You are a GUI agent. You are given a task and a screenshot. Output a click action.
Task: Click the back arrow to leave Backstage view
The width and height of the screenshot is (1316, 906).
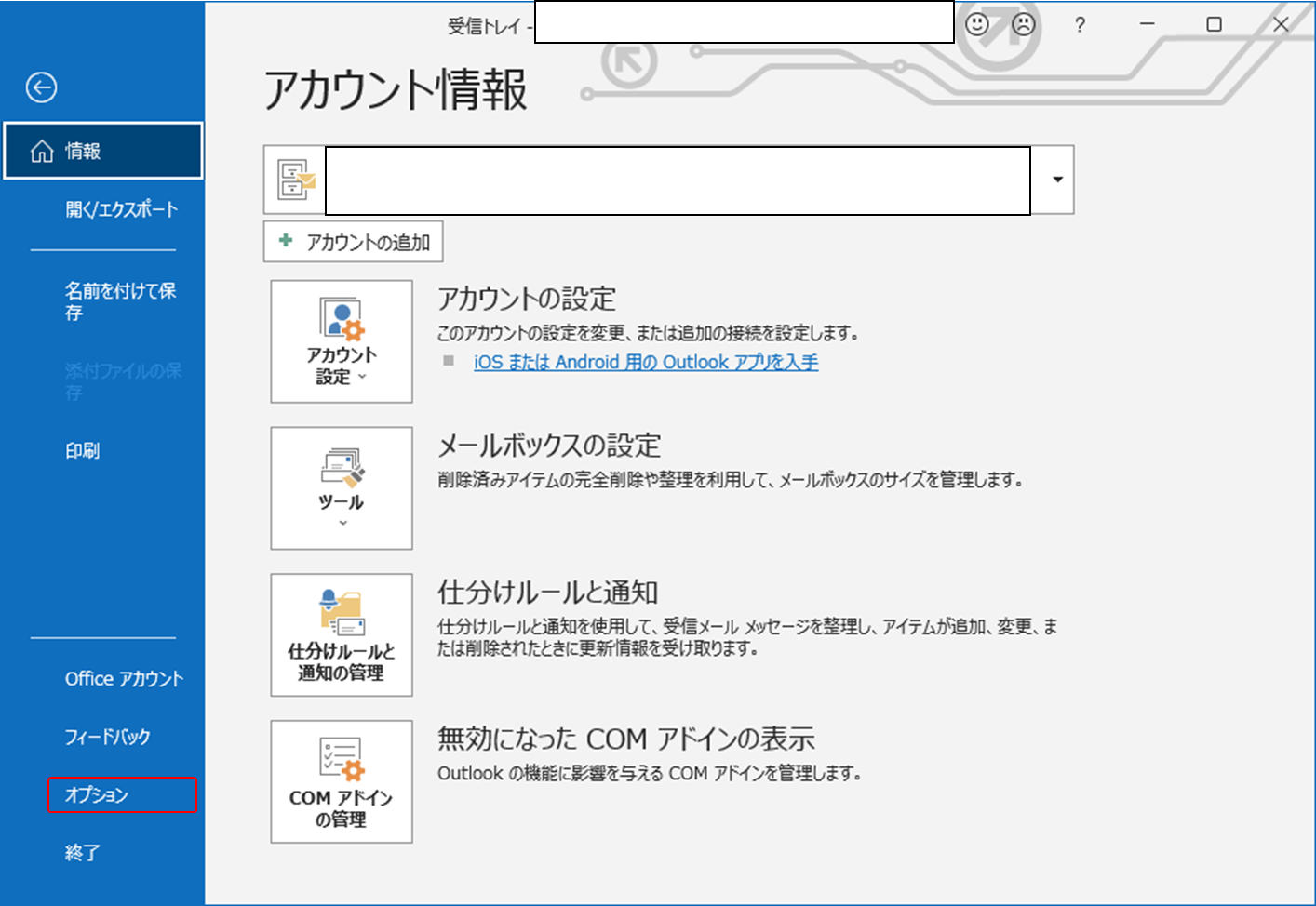pos(41,87)
